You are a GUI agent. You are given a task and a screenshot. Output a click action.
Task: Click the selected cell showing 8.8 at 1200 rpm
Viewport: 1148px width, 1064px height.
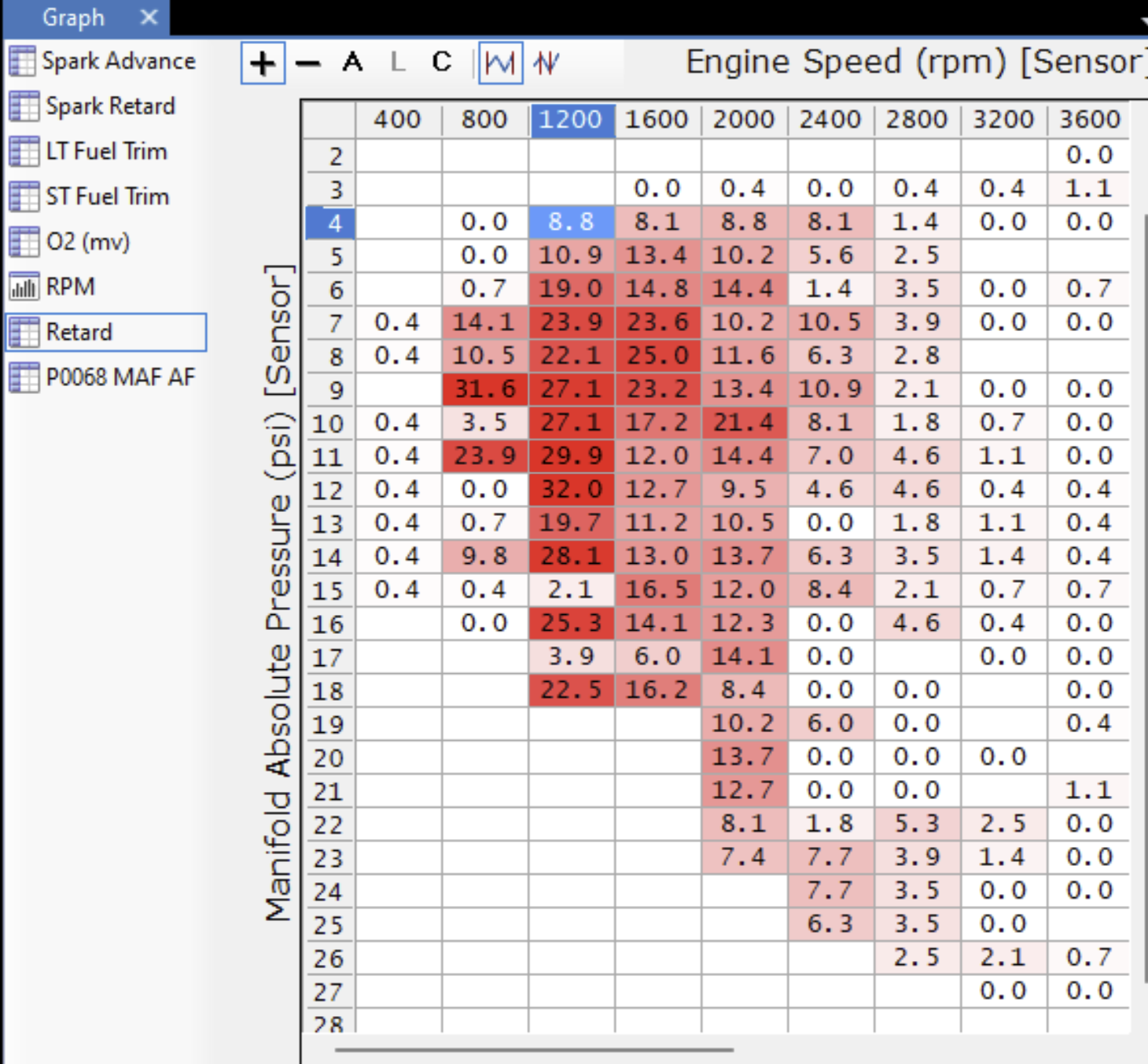pos(572,222)
